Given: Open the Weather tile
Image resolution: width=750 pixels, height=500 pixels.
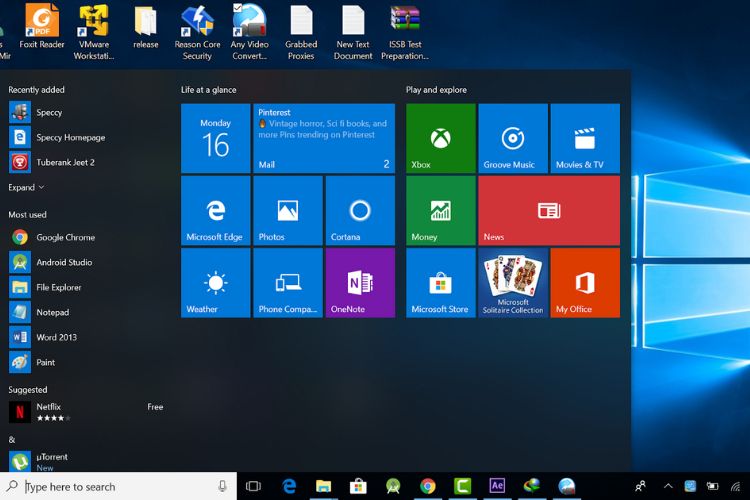Looking at the screenshot, I should [215, 283].
